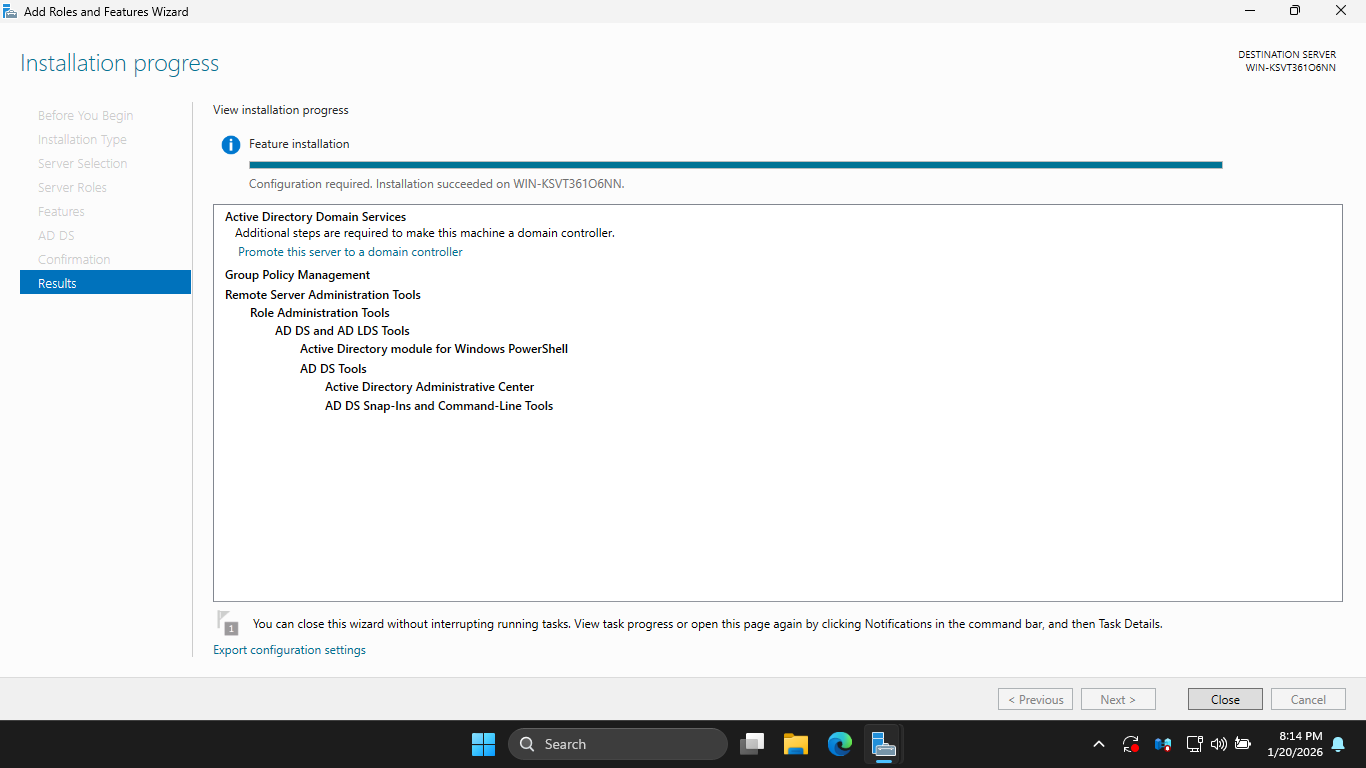
Task: Show hidden system tray icons
Action: 1099,744
